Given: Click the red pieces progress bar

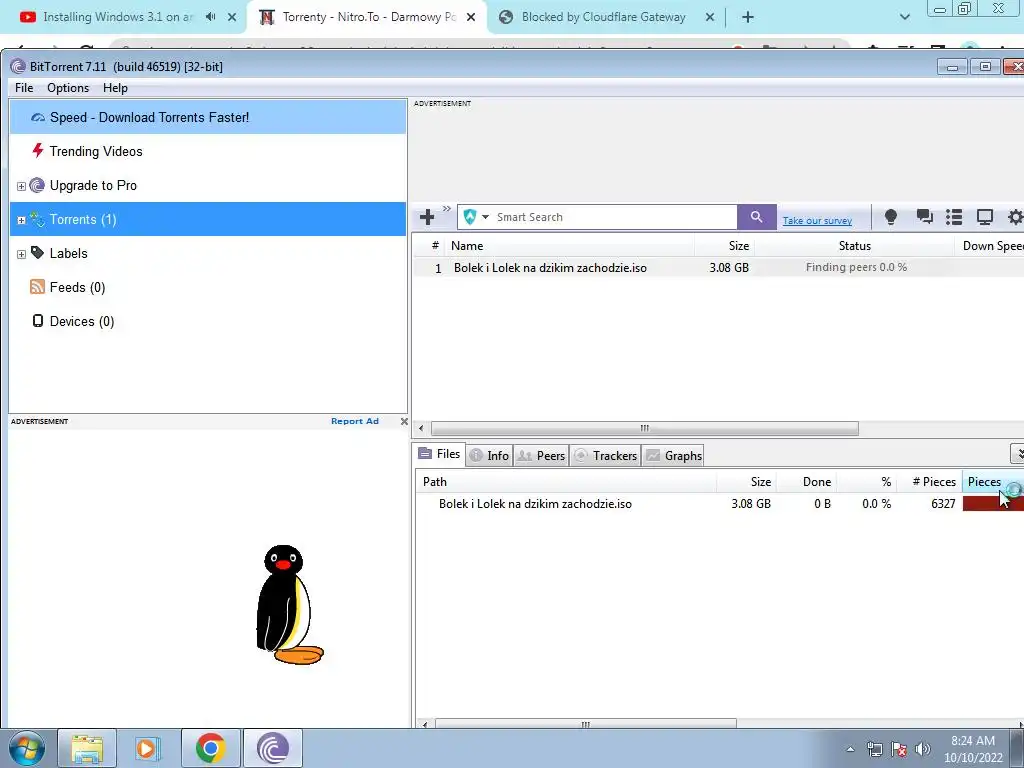Looking at the screenshot, I should coord(993,503).
